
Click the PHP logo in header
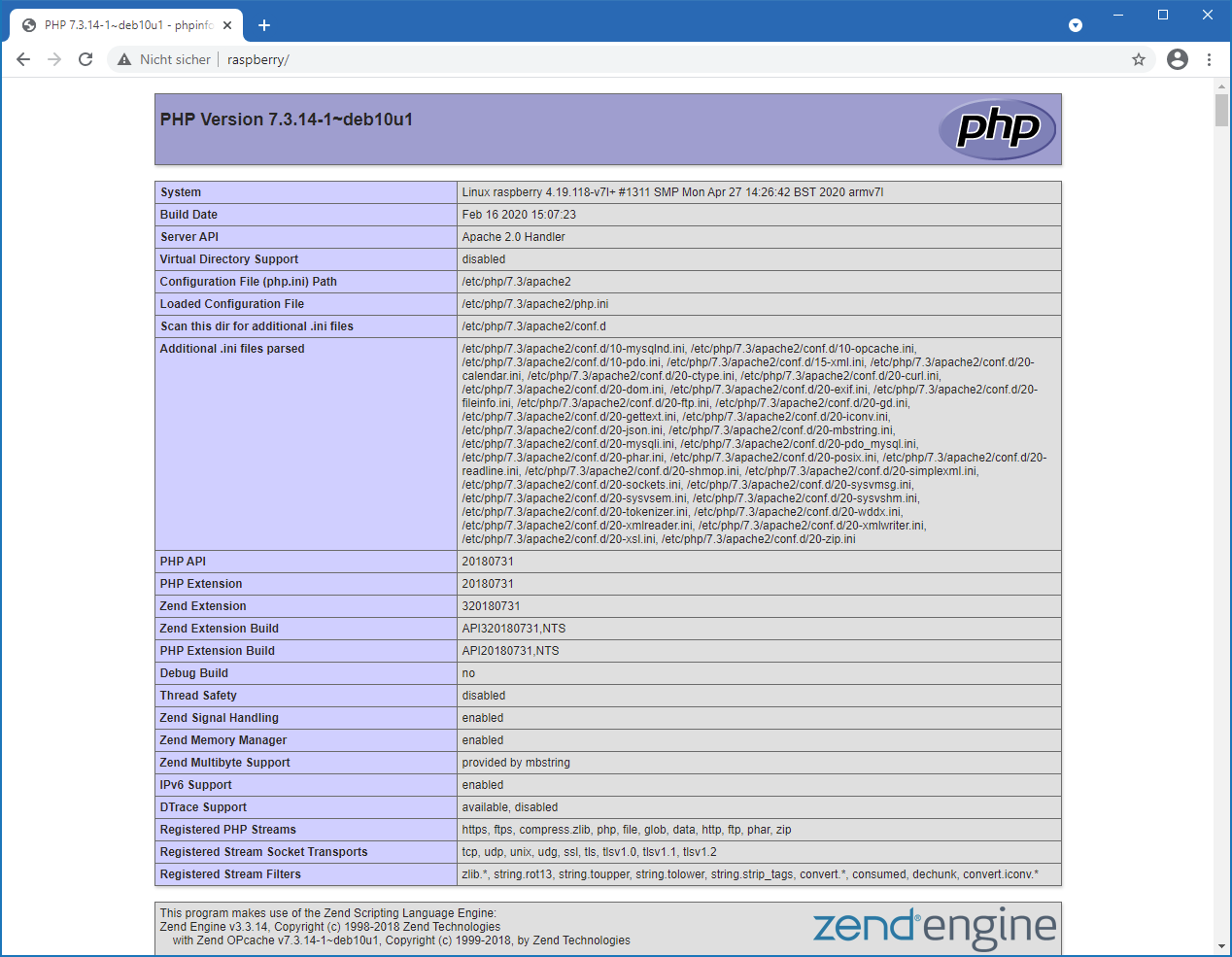[x=997, y=129]
